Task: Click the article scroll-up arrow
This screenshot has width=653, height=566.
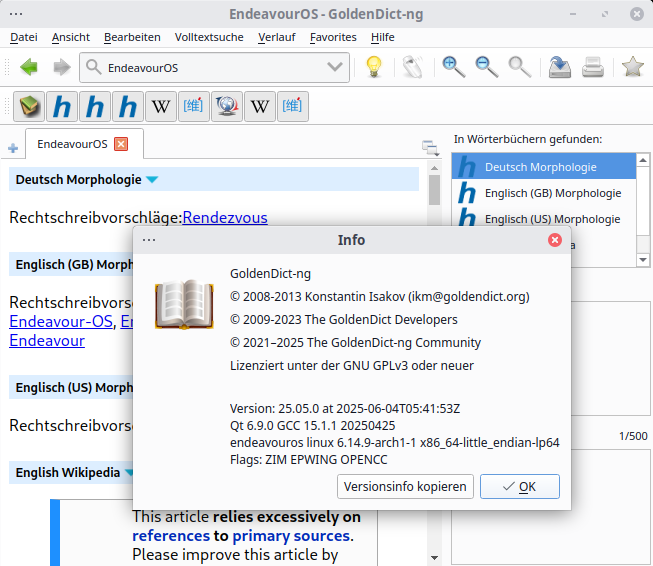Action: coord(434,168)
